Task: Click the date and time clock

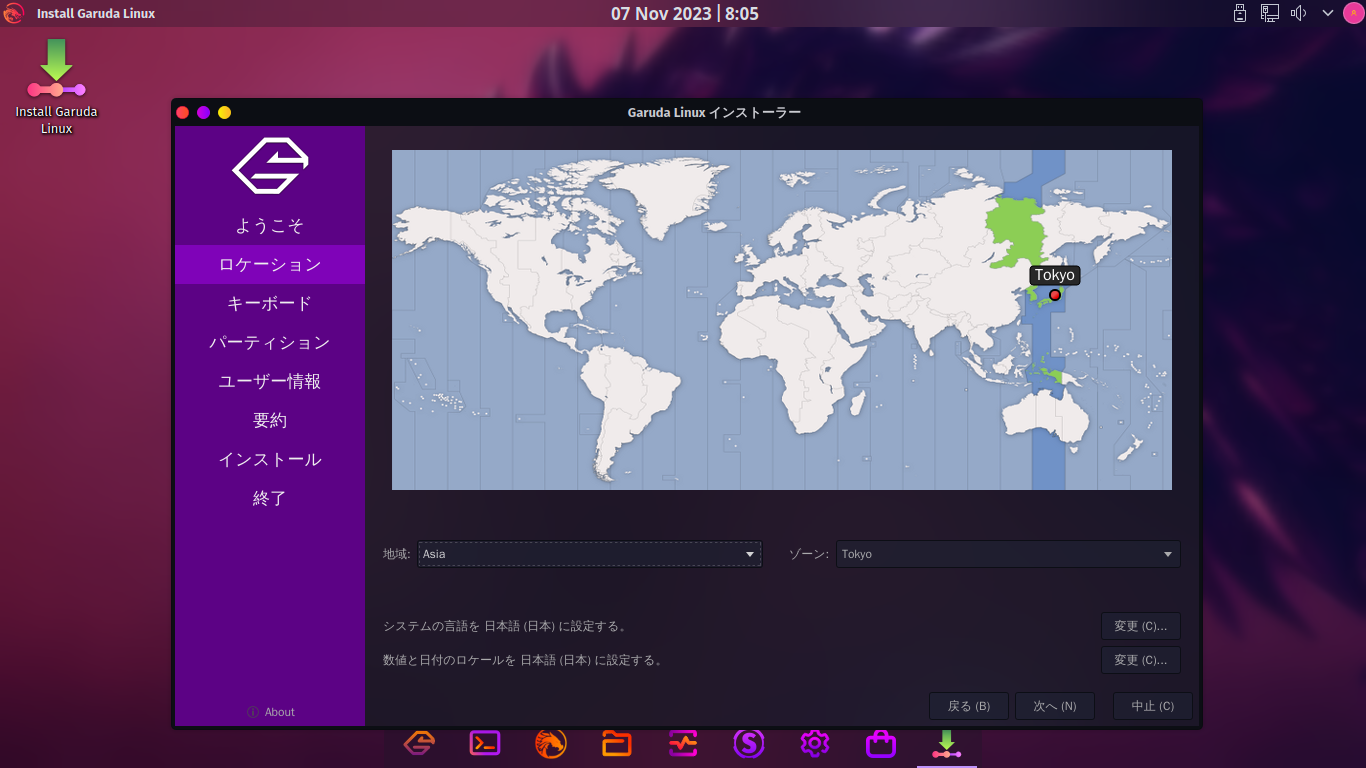Action: pyautogui.click(x=685, y=14)
